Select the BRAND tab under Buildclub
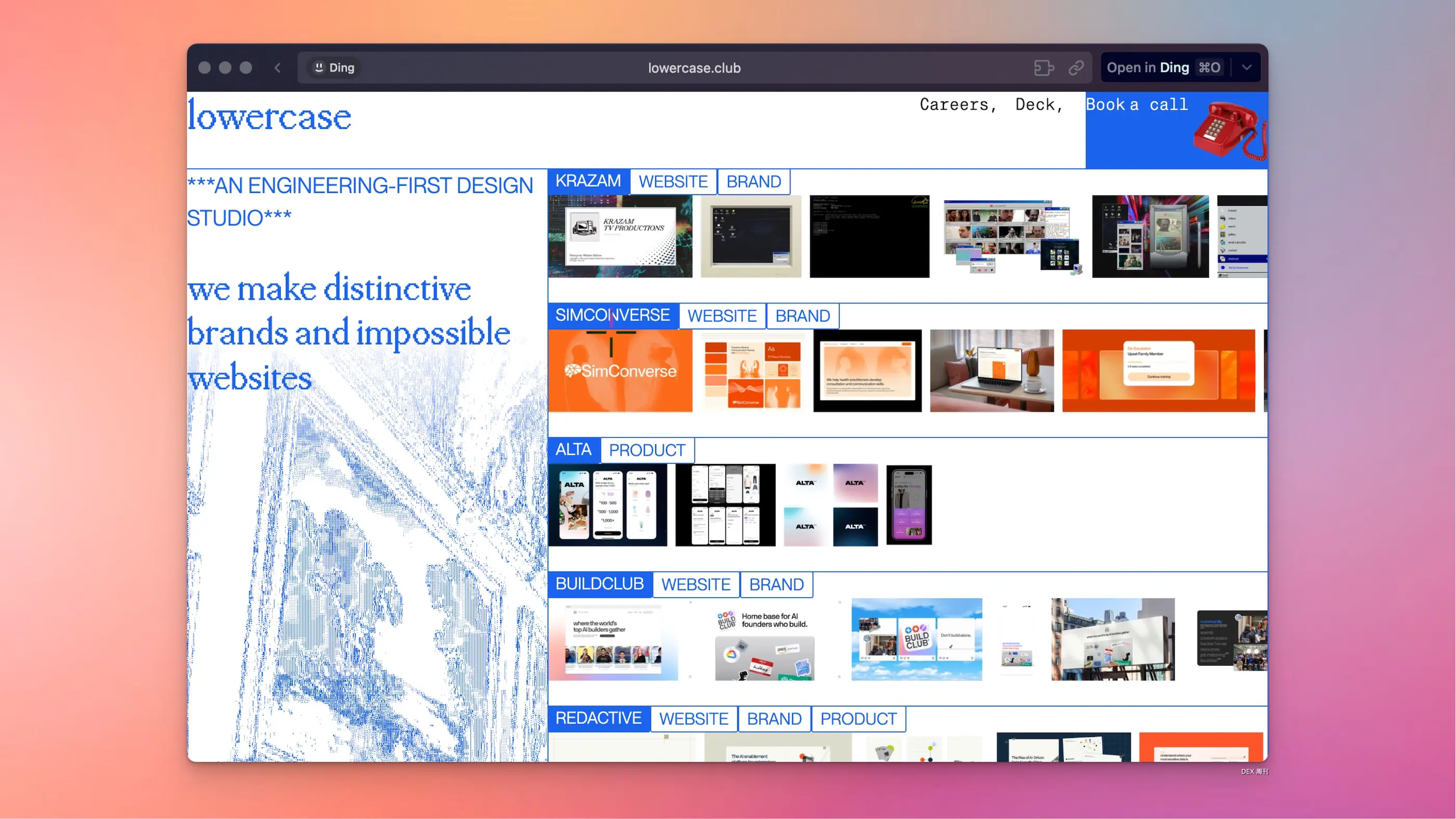This screenshot has width=1456, height=819. [x=776, y=584]
